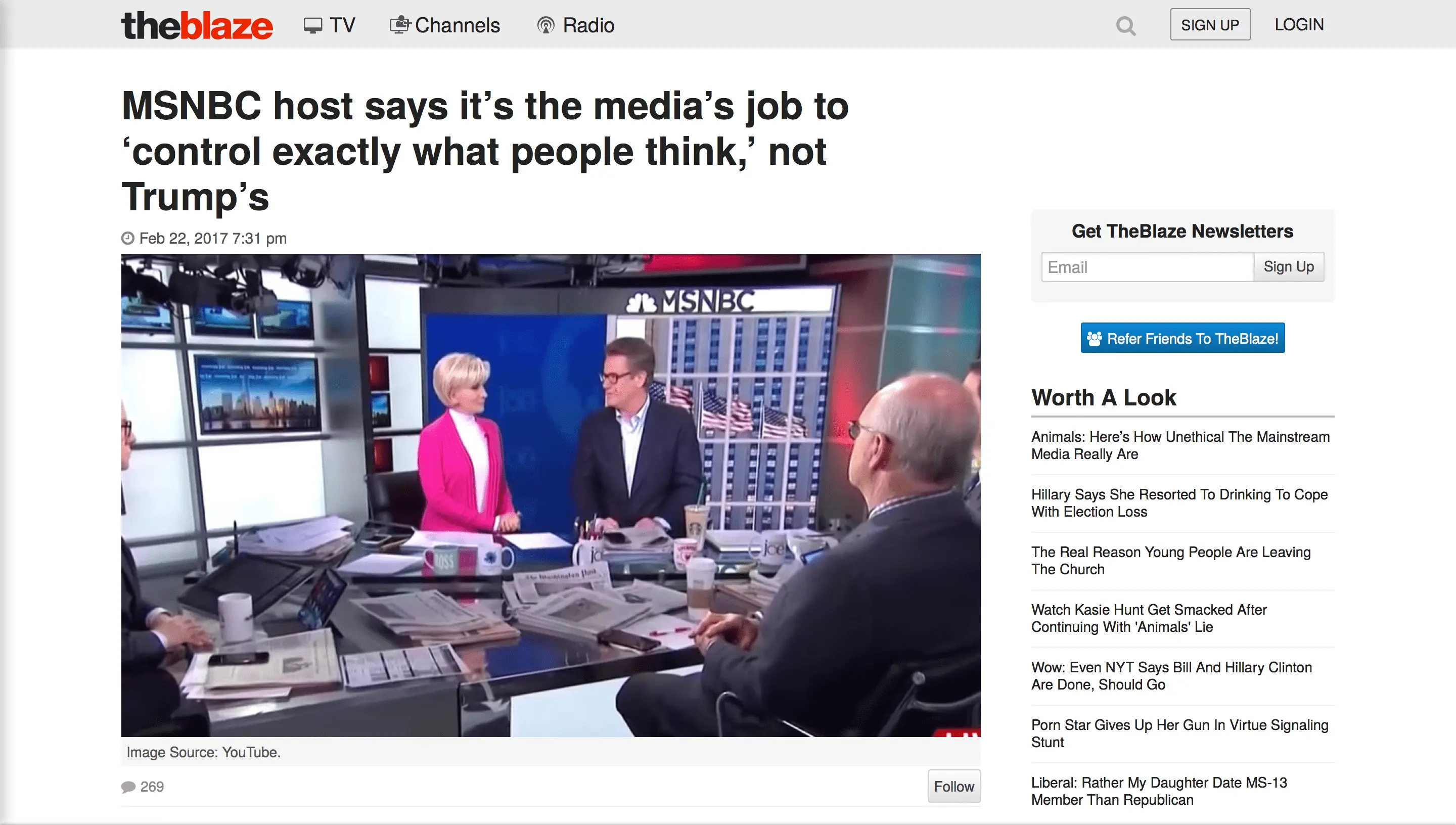The height and width of the screenshot is (825, 1456).
Task: Click the people icon on Refer Friends button
Action: click(1095, 338)
